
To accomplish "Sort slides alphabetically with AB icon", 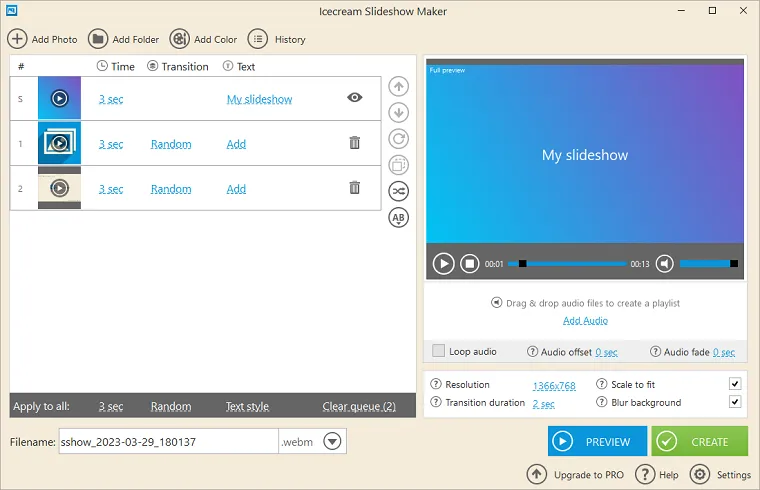I will pos(398,218).
